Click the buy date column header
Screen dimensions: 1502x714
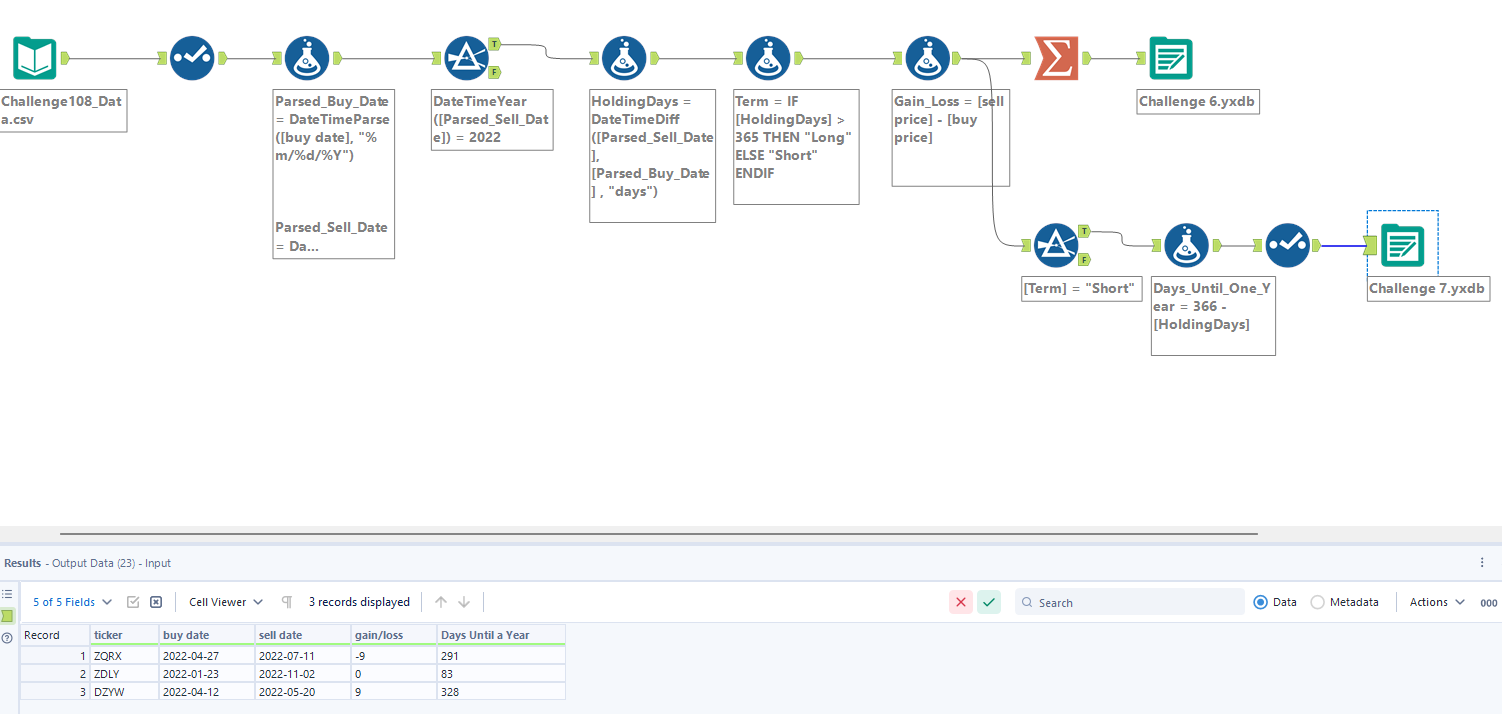[207, 635]
